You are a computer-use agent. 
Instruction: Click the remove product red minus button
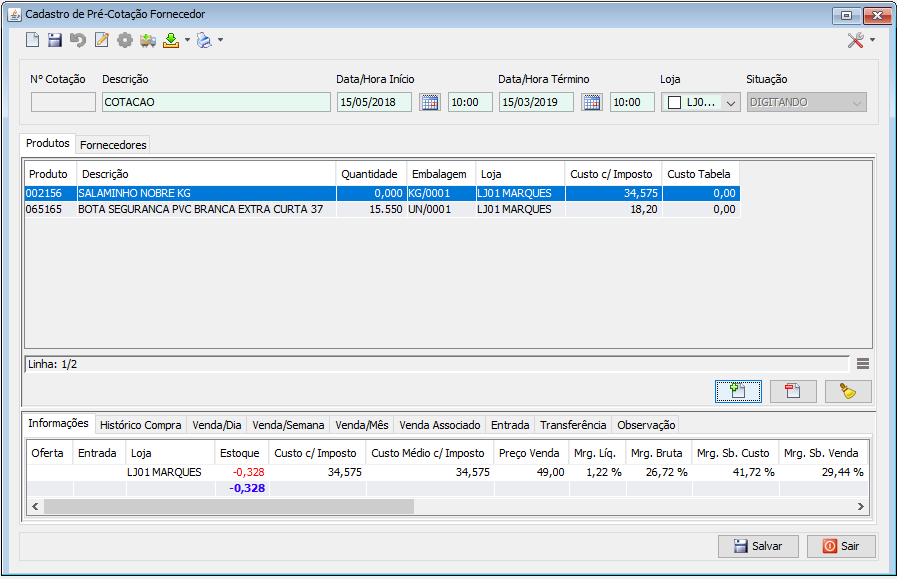[x=793, y=391]
